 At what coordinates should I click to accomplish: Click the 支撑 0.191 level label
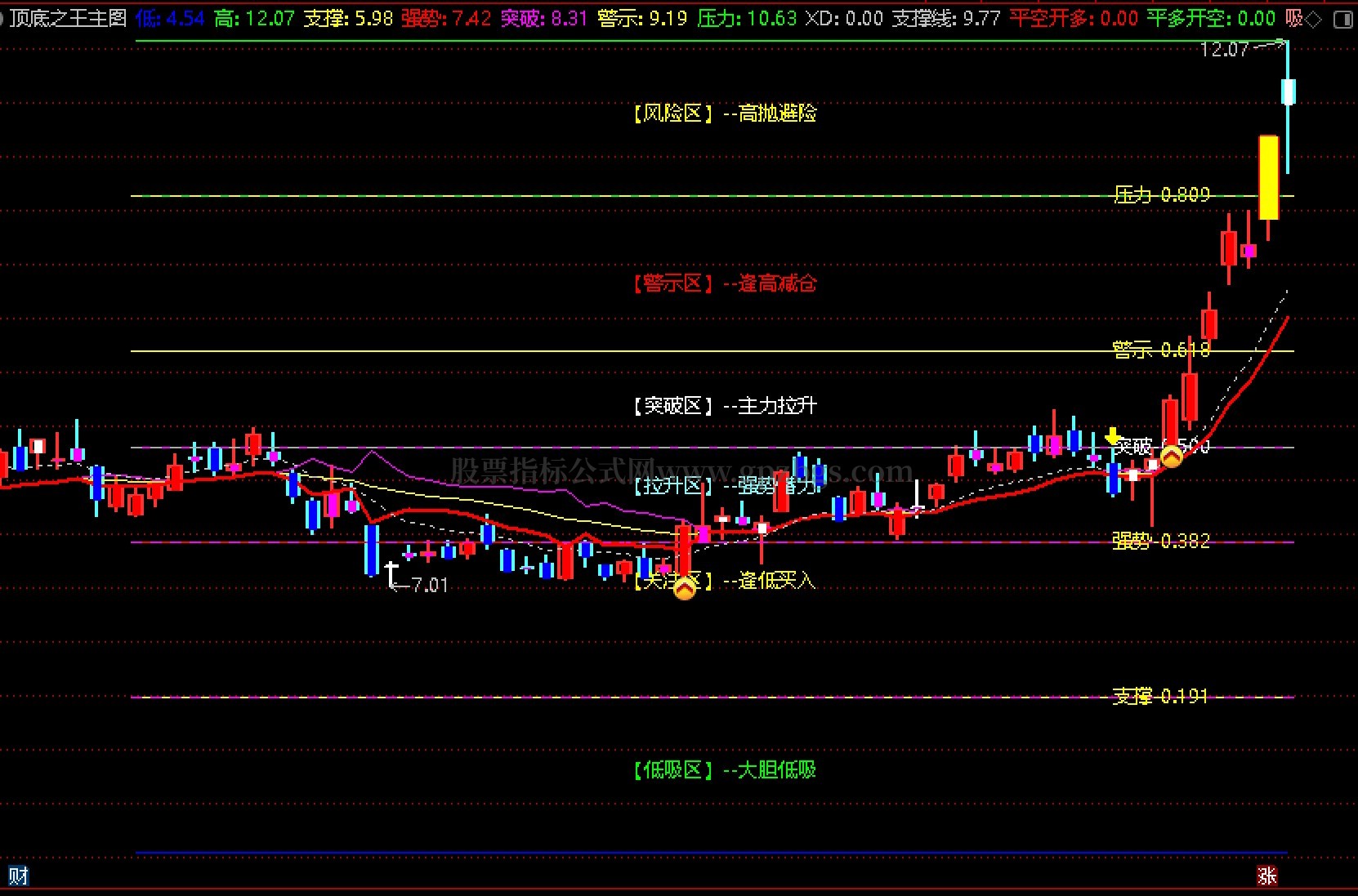(1159, 696)
